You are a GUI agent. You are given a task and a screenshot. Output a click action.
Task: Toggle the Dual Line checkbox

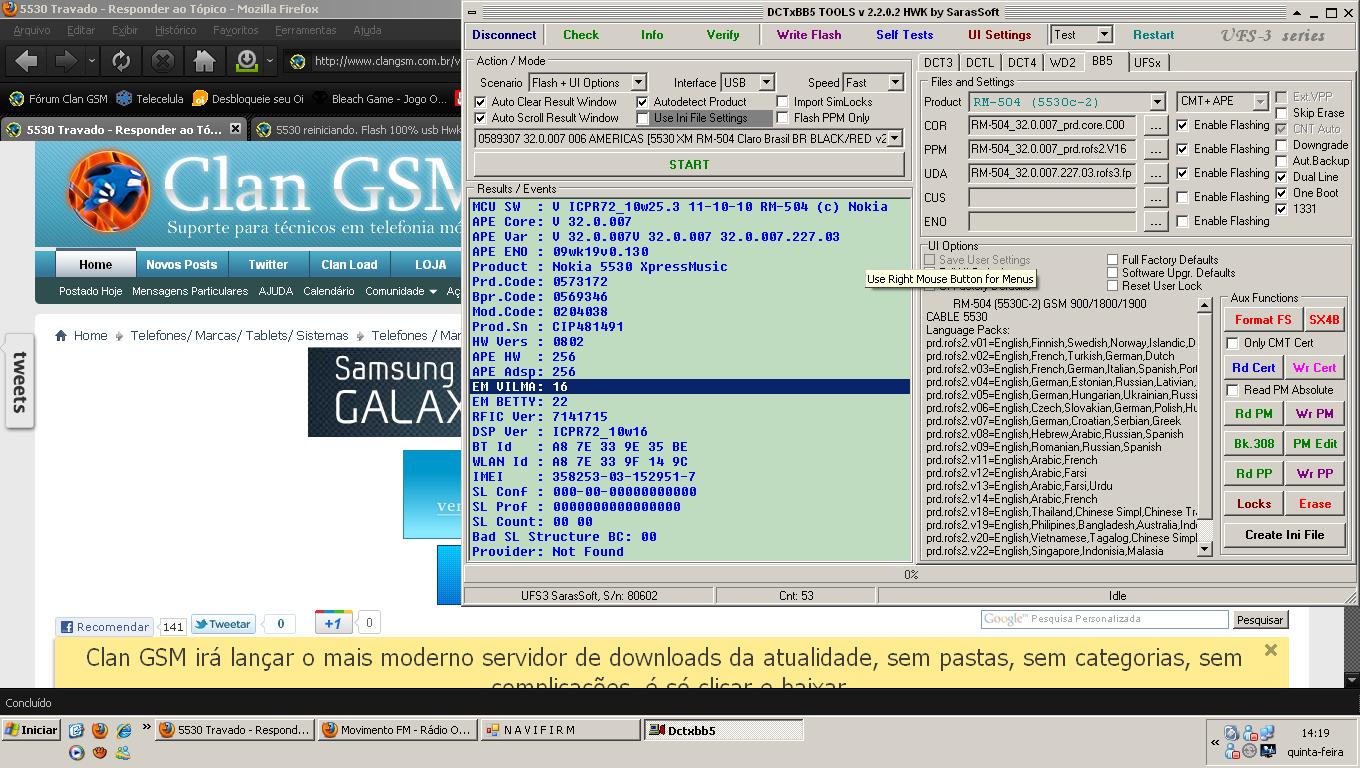(x=1282, y=177)
